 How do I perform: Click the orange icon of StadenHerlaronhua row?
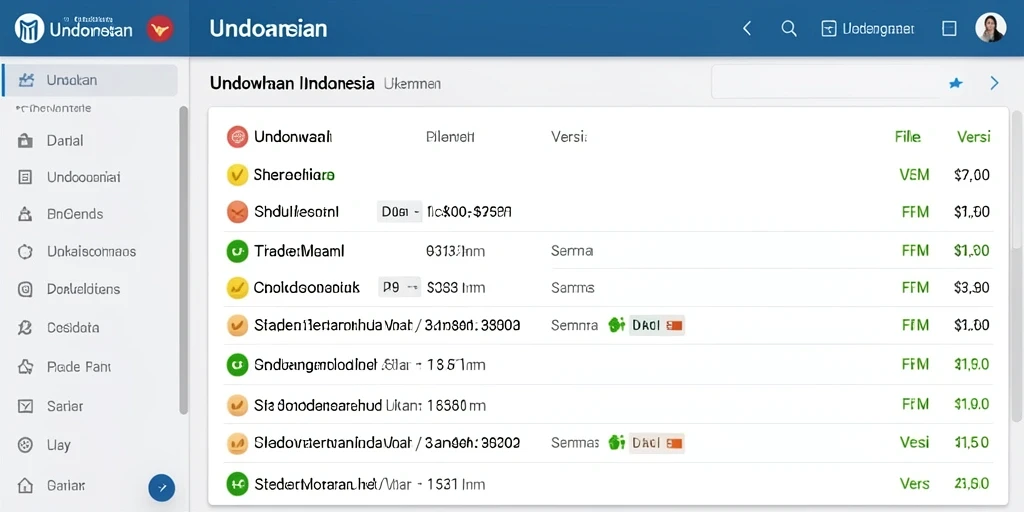point(237,325)
